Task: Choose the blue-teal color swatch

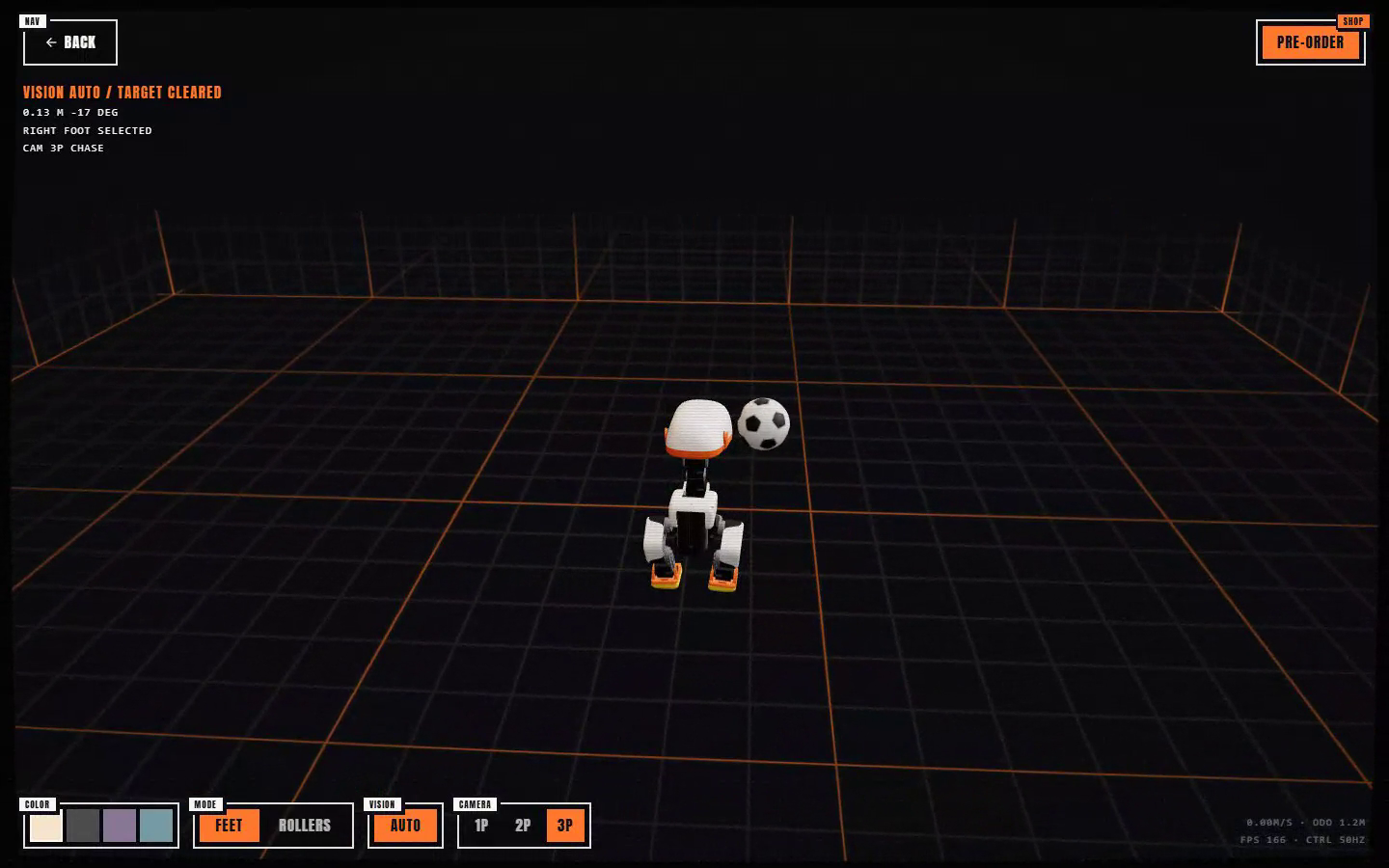Action: click(156, 826)
